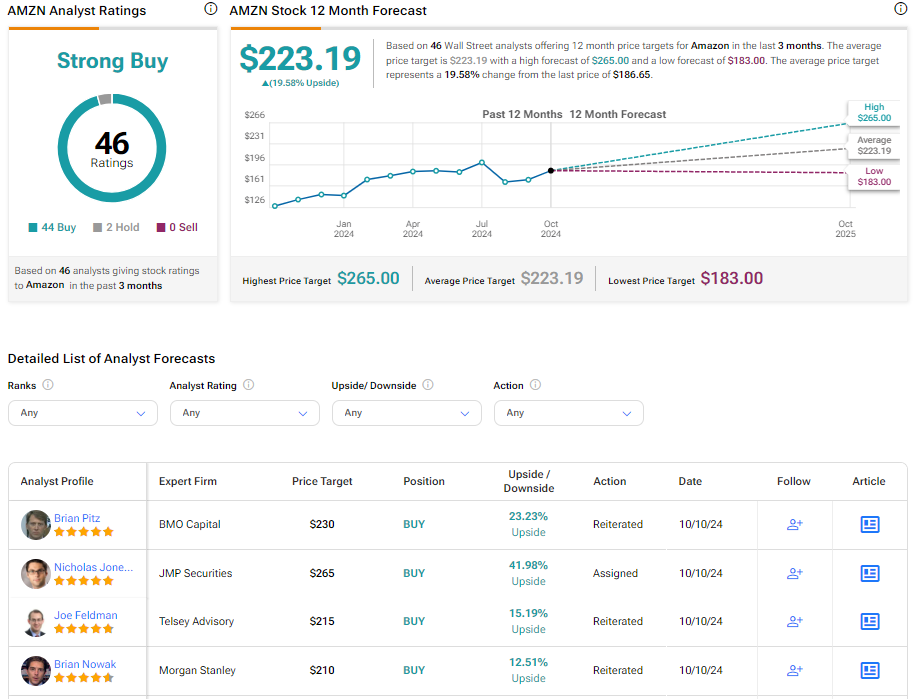Image resolution: width=915 pixels, height=699 pixels.
Task: Open article for BMO Capital rating
Action: [x=870, y=525]
